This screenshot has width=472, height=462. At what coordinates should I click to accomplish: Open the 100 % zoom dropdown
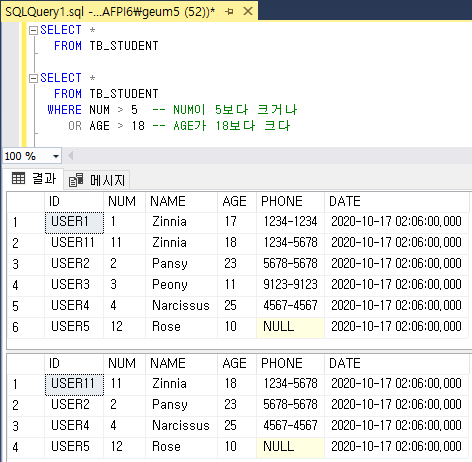click(x=56, y=156)
